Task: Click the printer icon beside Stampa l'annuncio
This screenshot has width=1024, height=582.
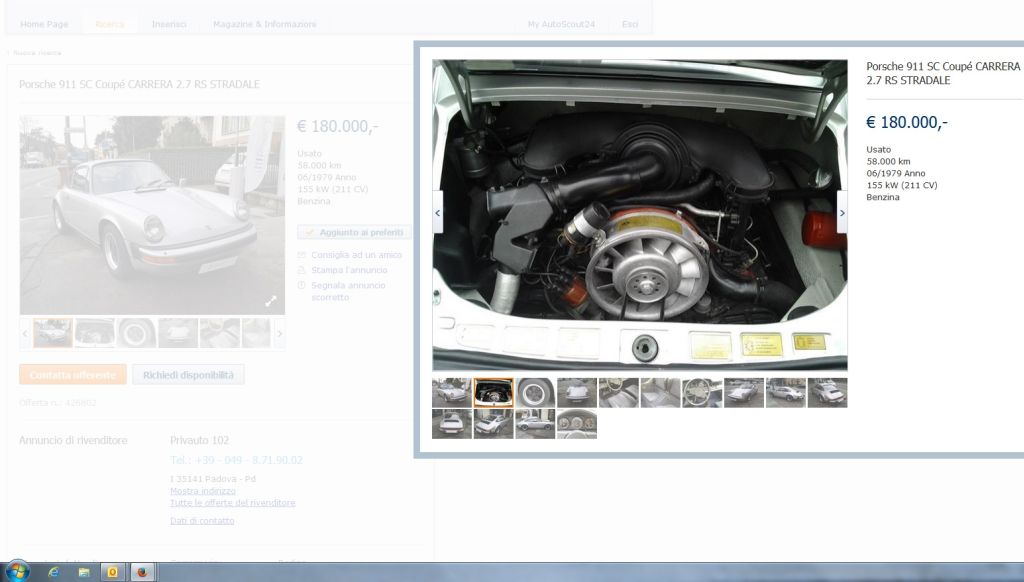Action: click(302, 270)
